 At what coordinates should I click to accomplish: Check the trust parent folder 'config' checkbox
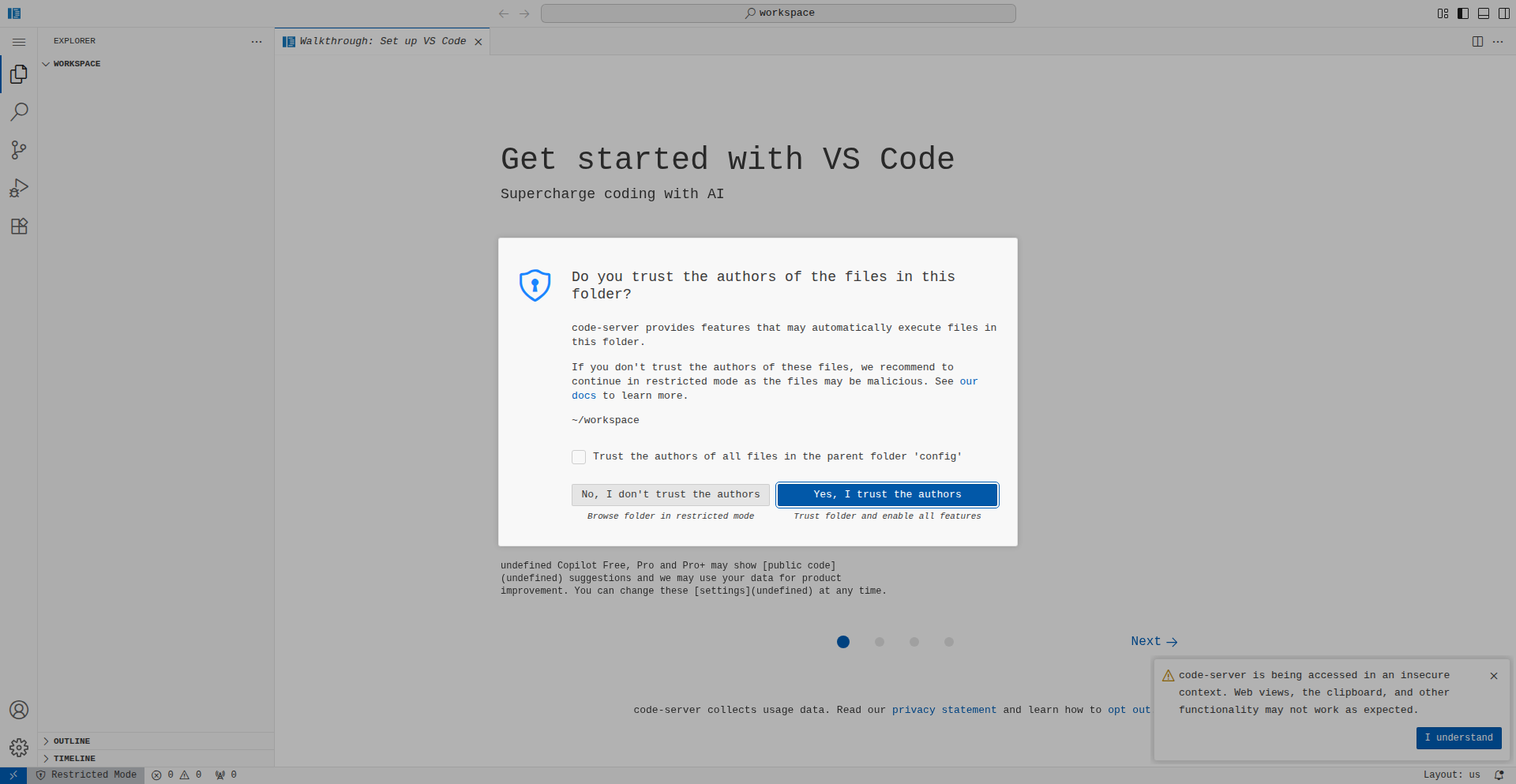pyautogui.click(x=579, y=457)
